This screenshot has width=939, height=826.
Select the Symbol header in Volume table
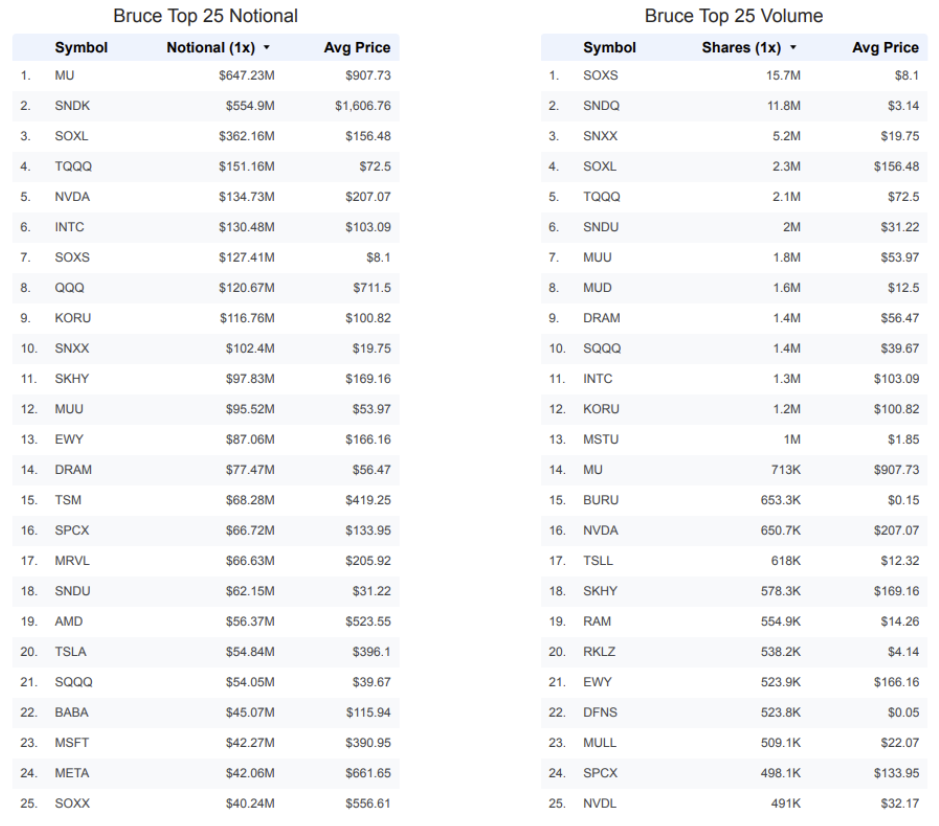click(x=609, y=47)
